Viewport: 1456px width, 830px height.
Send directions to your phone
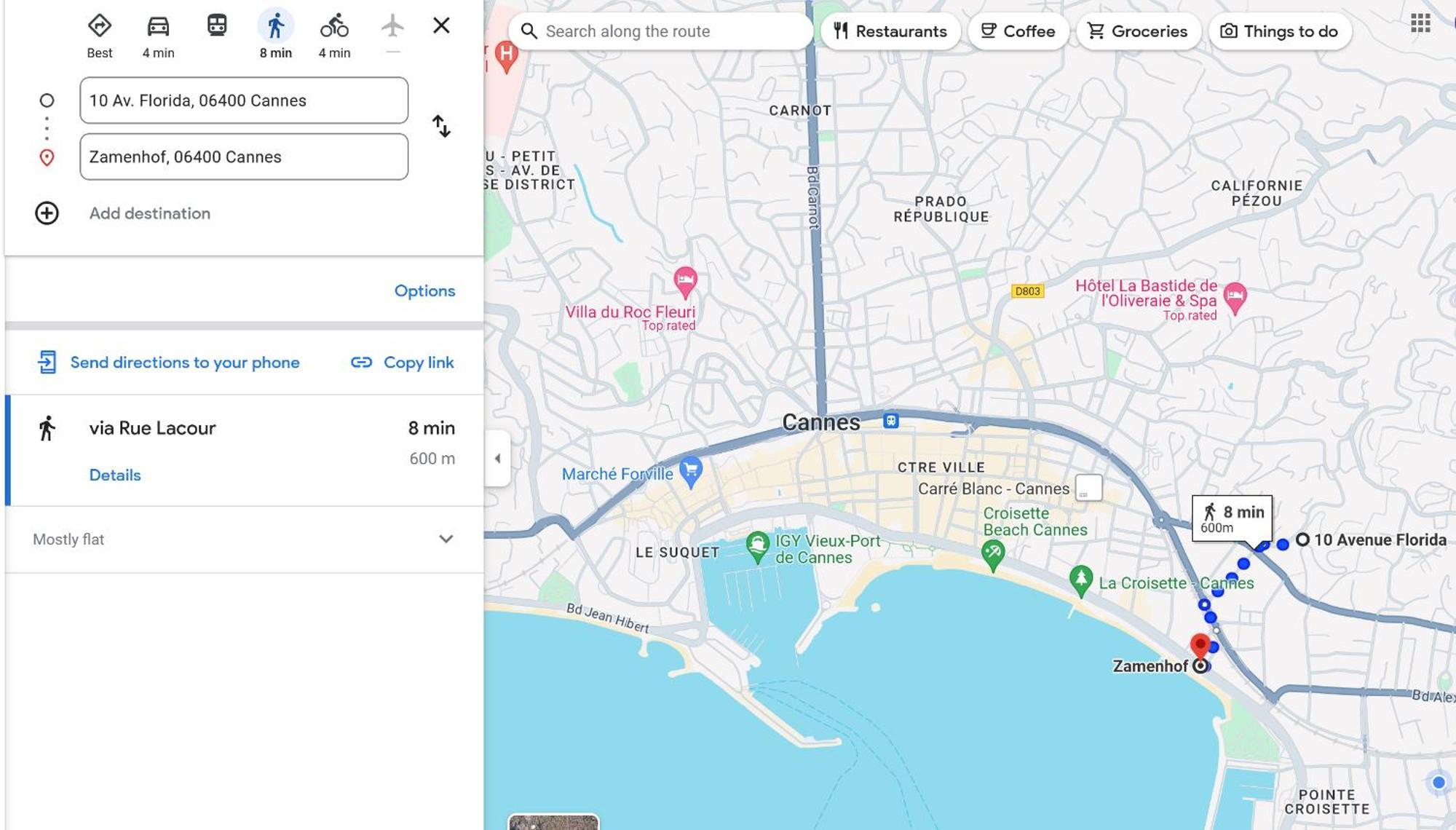click(x=168, y=363)
